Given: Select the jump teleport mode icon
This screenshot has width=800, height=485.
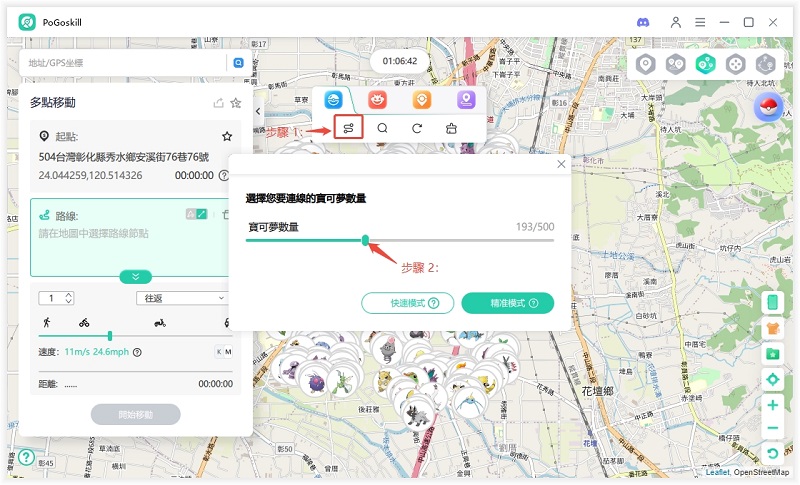Looking at the screenshot, I should tap(765, 65).
